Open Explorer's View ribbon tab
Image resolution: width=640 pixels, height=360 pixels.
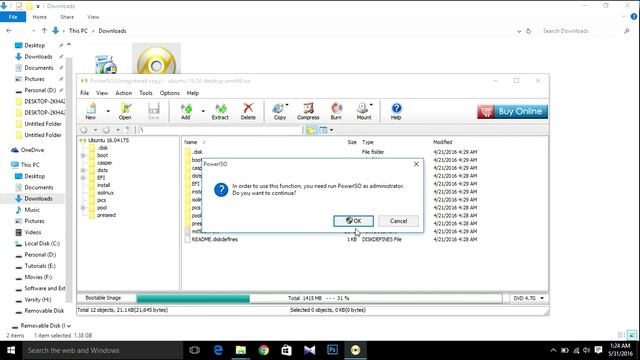click(x=93, y=17)
